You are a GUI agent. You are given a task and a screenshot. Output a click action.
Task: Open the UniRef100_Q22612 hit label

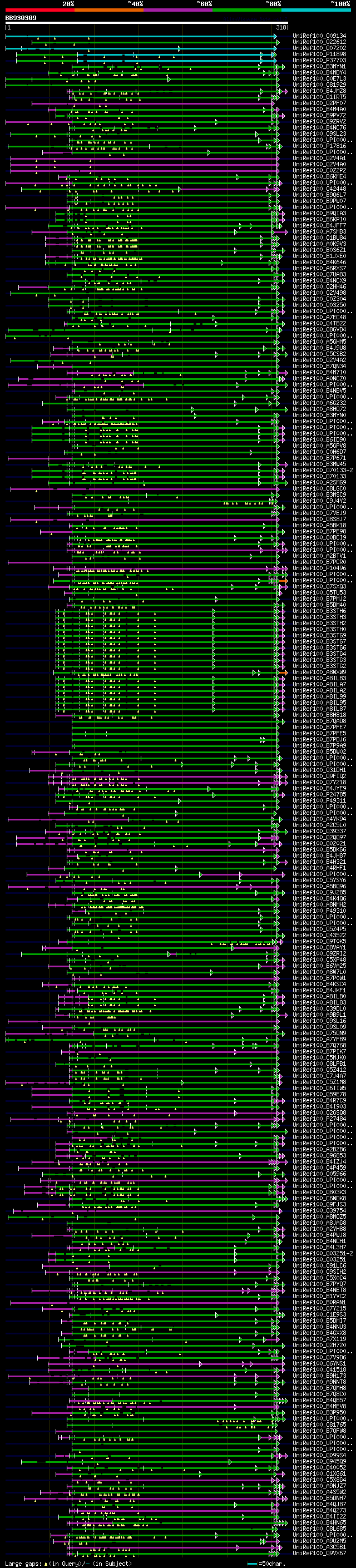(319, 42)
